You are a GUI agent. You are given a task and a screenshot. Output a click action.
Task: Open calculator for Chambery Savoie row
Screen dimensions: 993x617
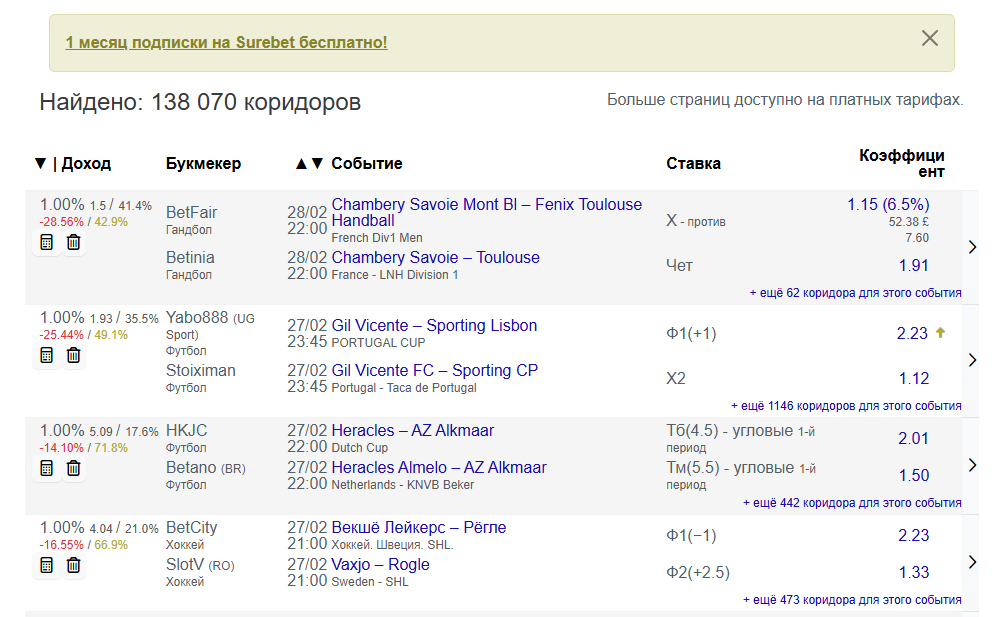47,243
